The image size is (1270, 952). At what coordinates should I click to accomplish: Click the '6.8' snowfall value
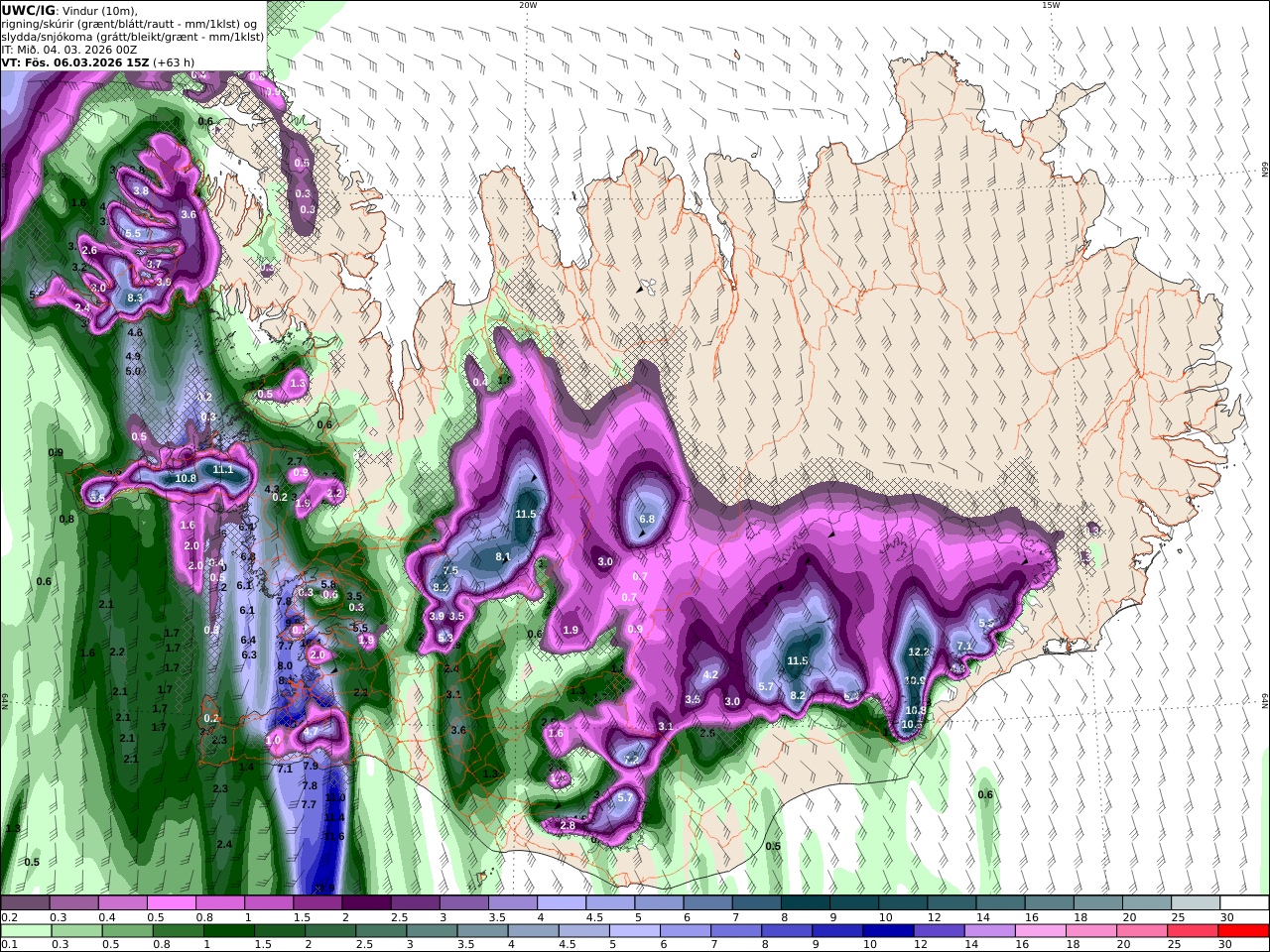647,519
